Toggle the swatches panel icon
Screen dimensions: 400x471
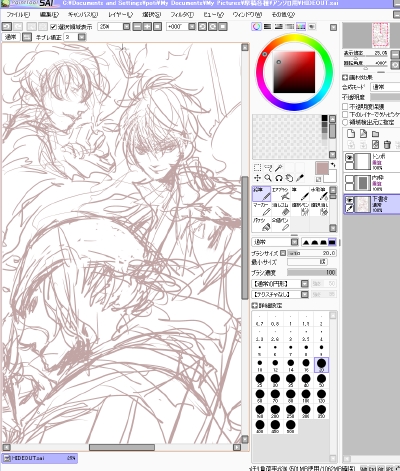click(x=301, y=27)
